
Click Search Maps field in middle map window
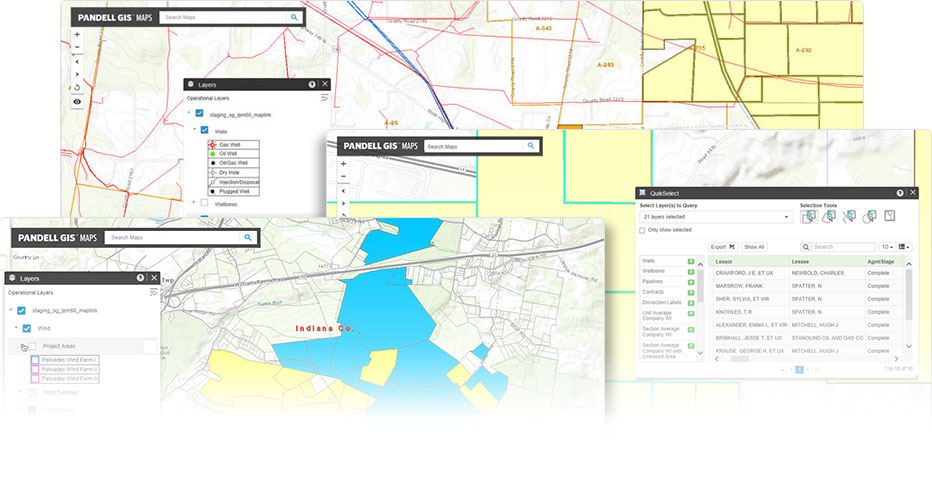pyautogui.click(x=474, y=146)
